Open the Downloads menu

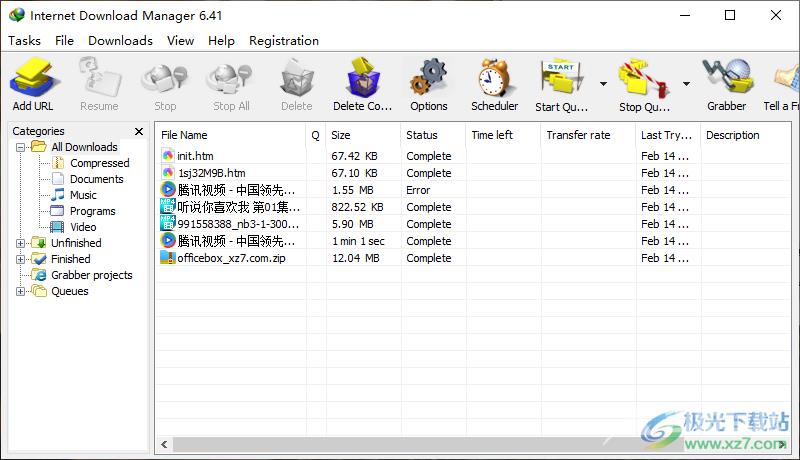[120, 41]
